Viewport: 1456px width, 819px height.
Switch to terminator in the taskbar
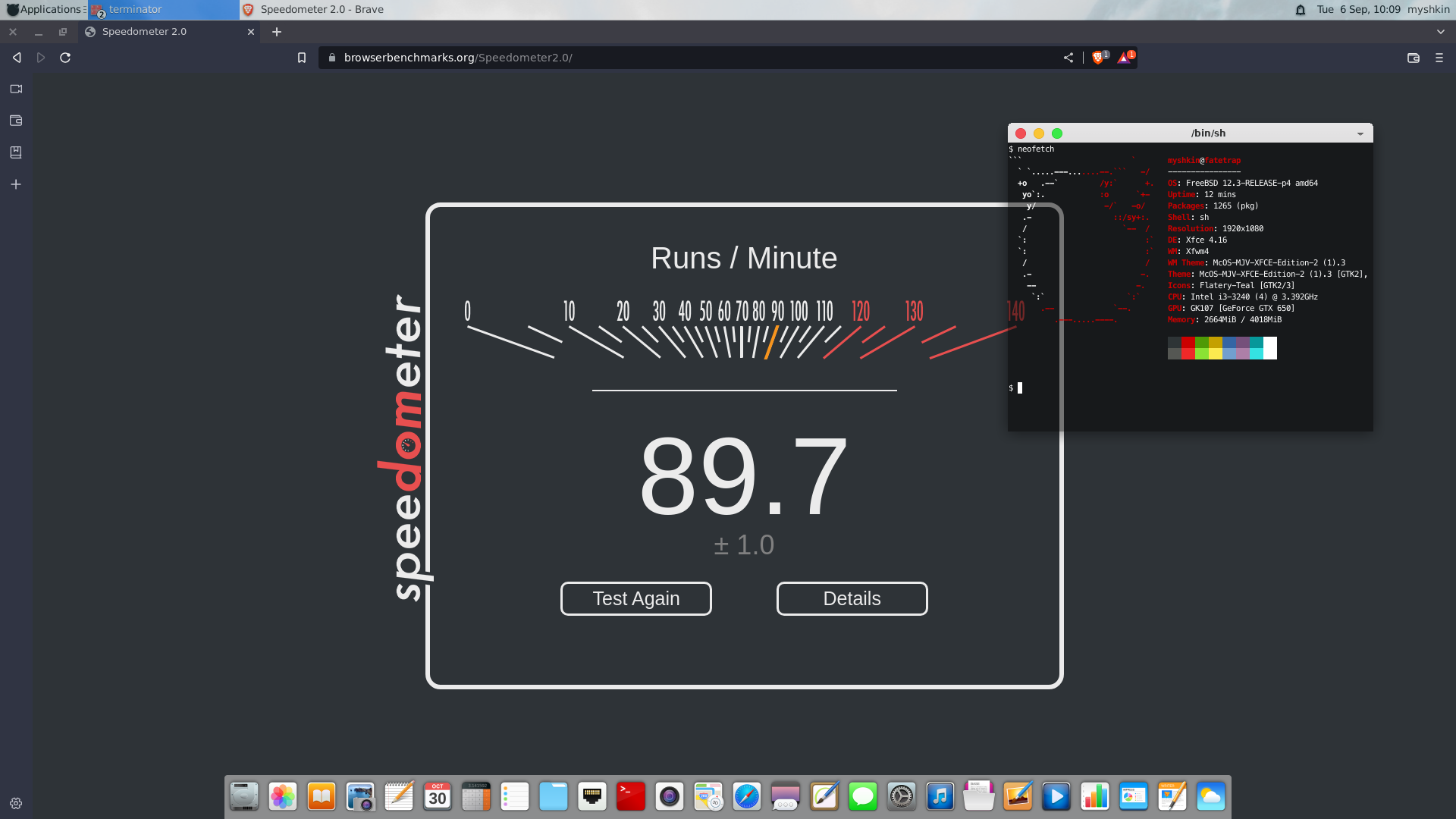(164, 9)
